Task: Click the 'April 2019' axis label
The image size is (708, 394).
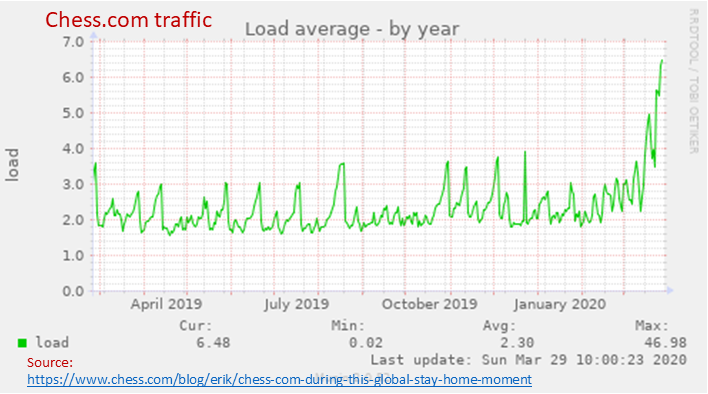Action: [x=166, y=304]
